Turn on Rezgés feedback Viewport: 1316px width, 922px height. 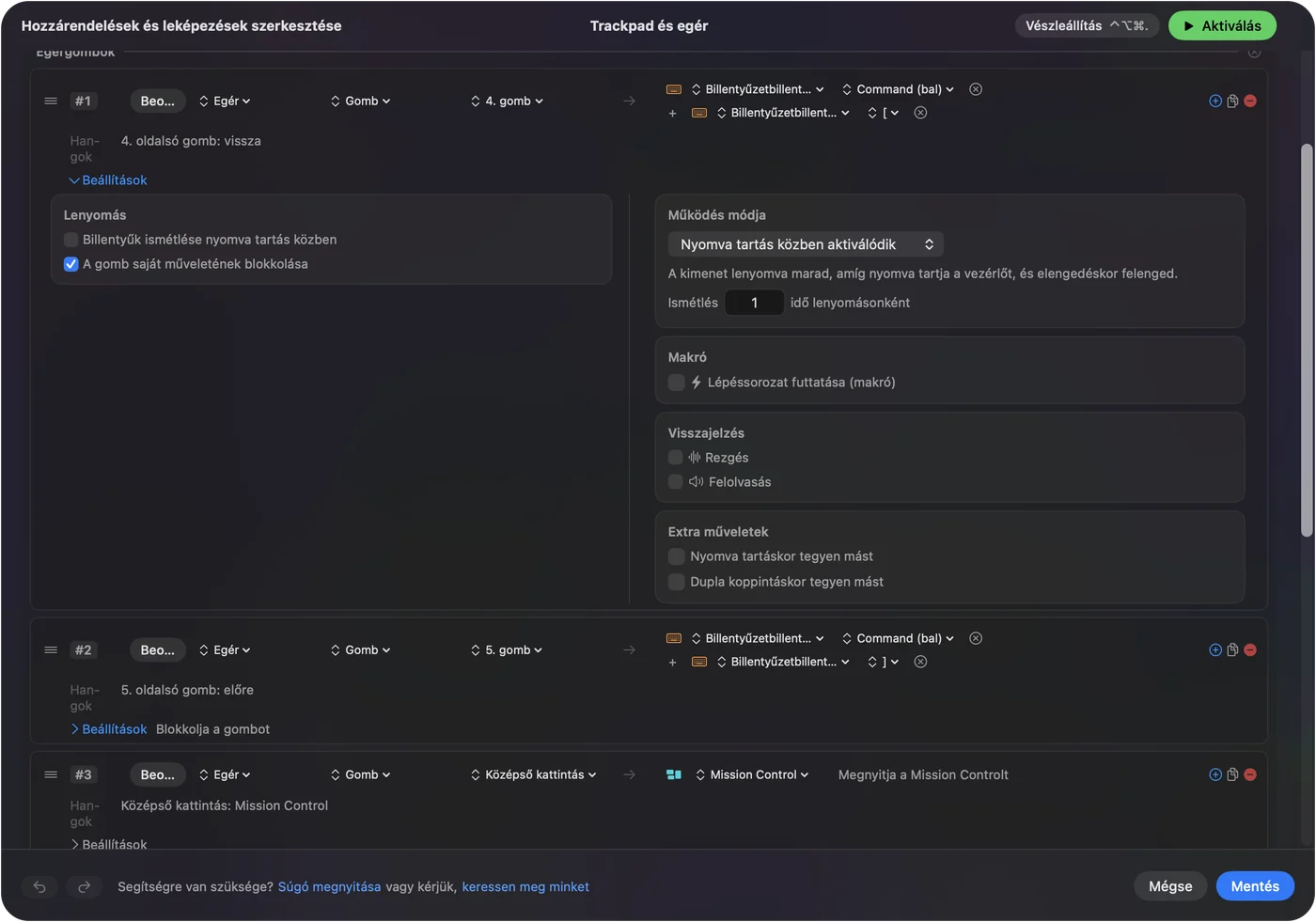(676, 458)
